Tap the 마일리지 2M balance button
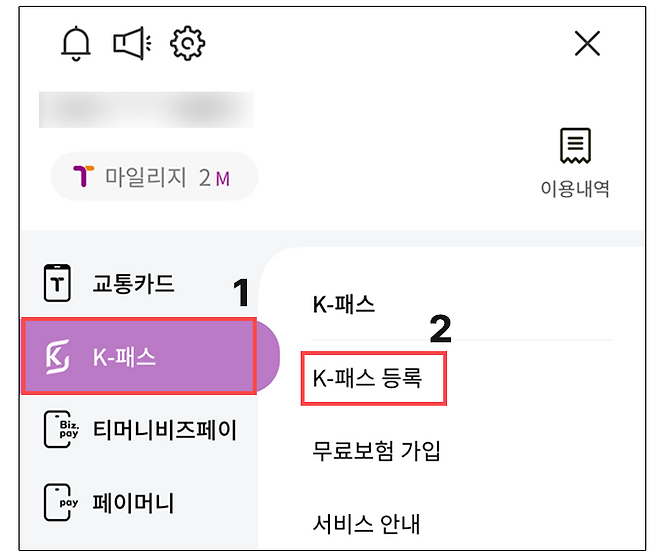This screenshot has width=658, height=555. point(155,178)
